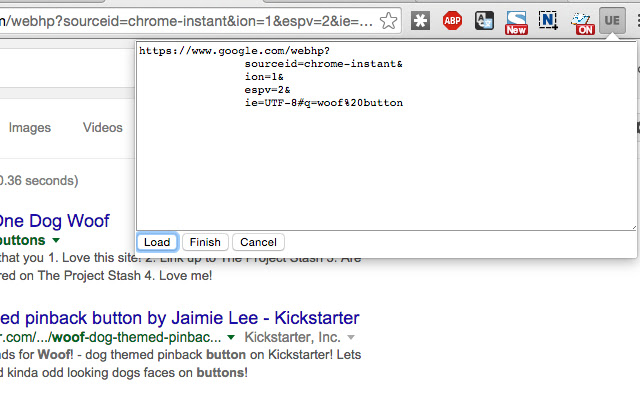Click 'https://www.google.com/webhp?' line
Screen dimensions: 640x400
click(x=234, y=51)
